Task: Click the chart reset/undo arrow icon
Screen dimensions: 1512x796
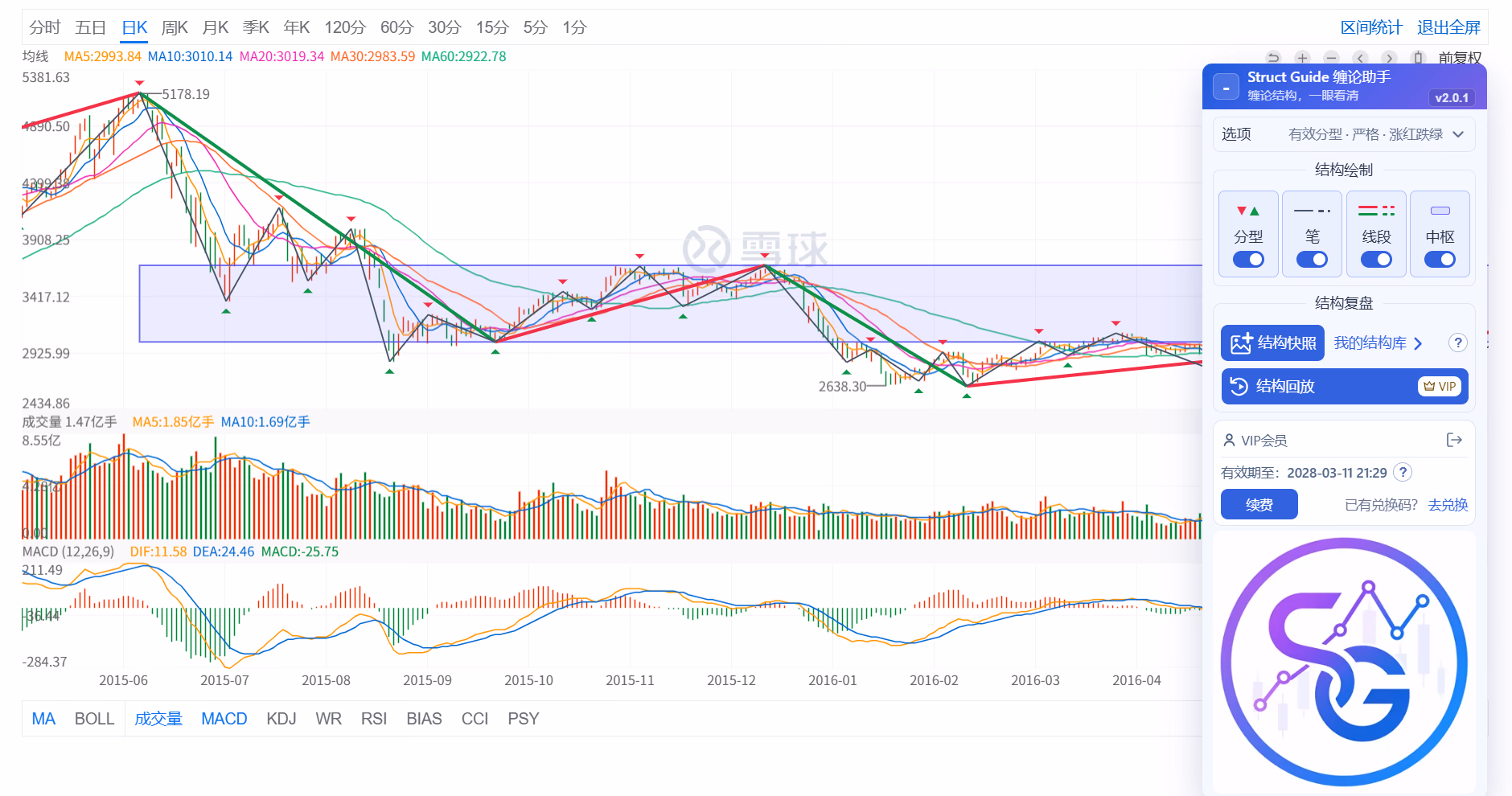Action: pos(1273,58)
